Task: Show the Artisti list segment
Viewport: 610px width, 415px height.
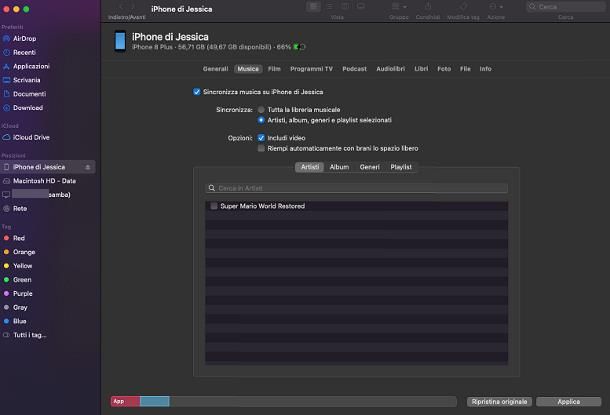Action: tap(310, 167)
